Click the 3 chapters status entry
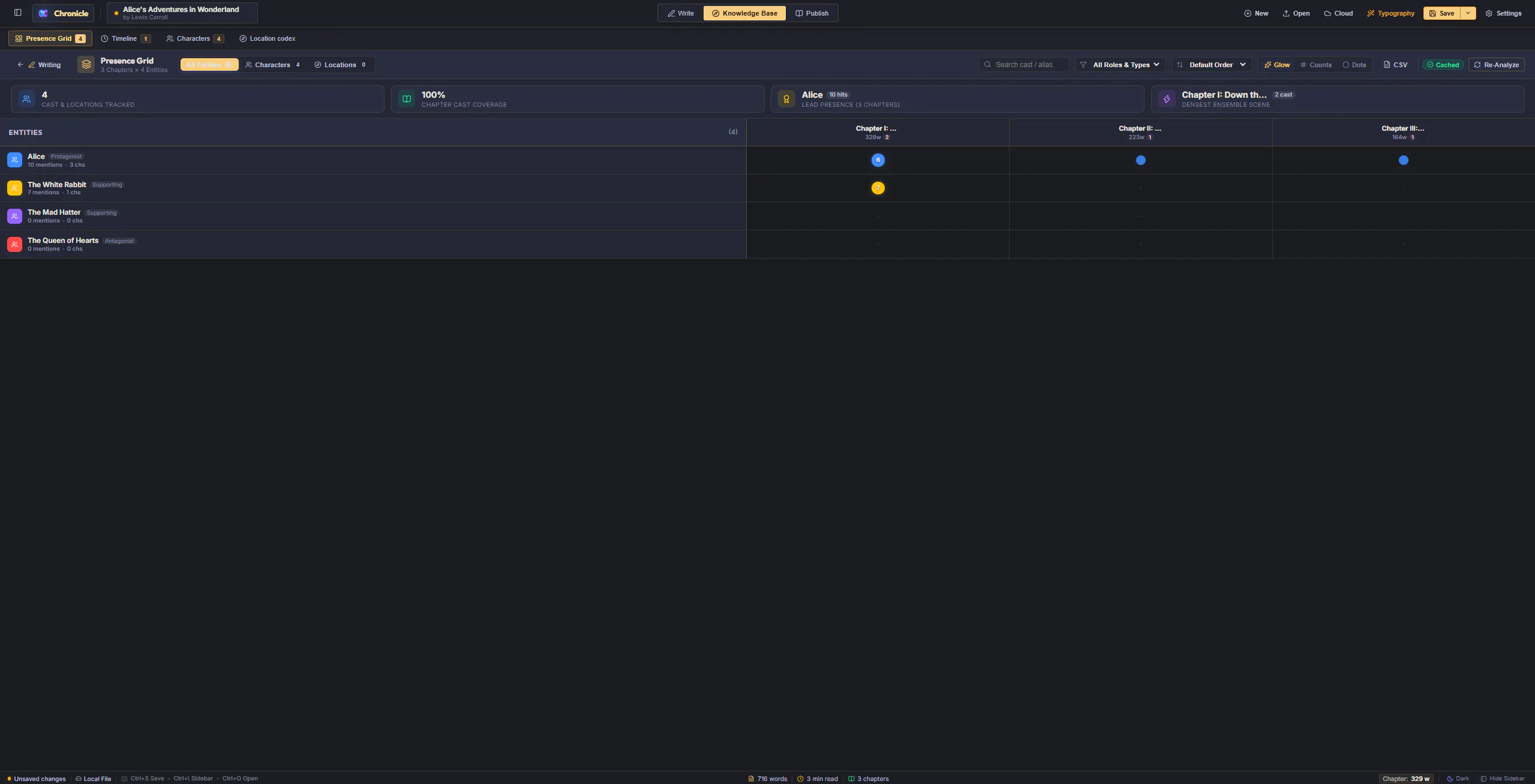The height and width of the screenshot is (784, 1535). [869, 779]
